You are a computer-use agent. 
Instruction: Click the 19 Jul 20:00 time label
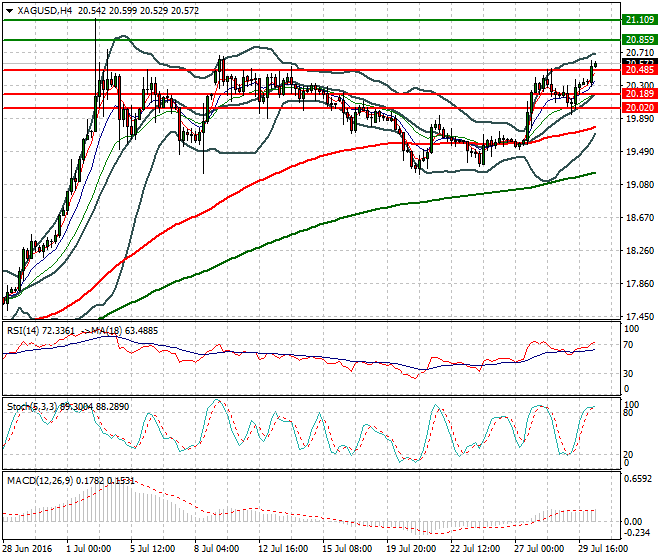pyautogui.click(x=411, y=549)
